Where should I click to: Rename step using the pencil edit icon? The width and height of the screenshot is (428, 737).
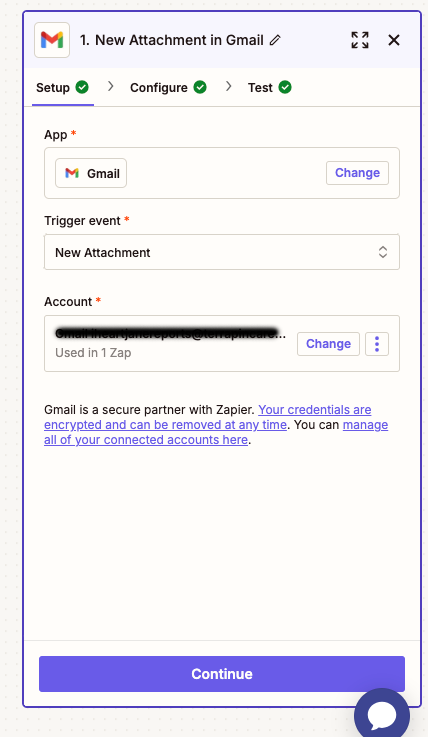[275, 40]
